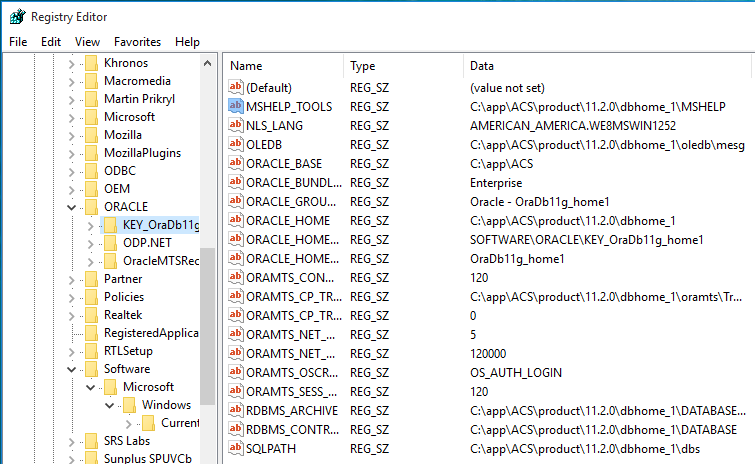The image size is (755, 464).
Task: Select the MSHELP_TOOLS value icon
Action: (x=235, y=106)
